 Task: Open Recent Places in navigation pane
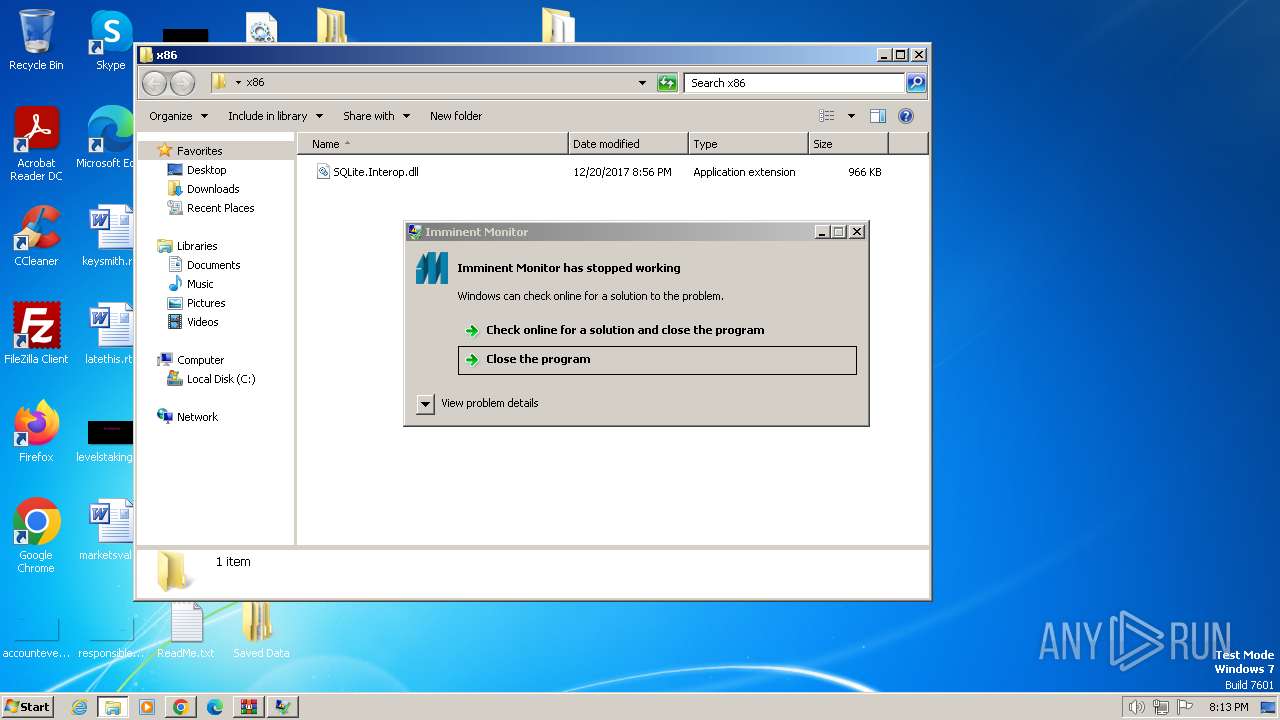tap(220, 208)
